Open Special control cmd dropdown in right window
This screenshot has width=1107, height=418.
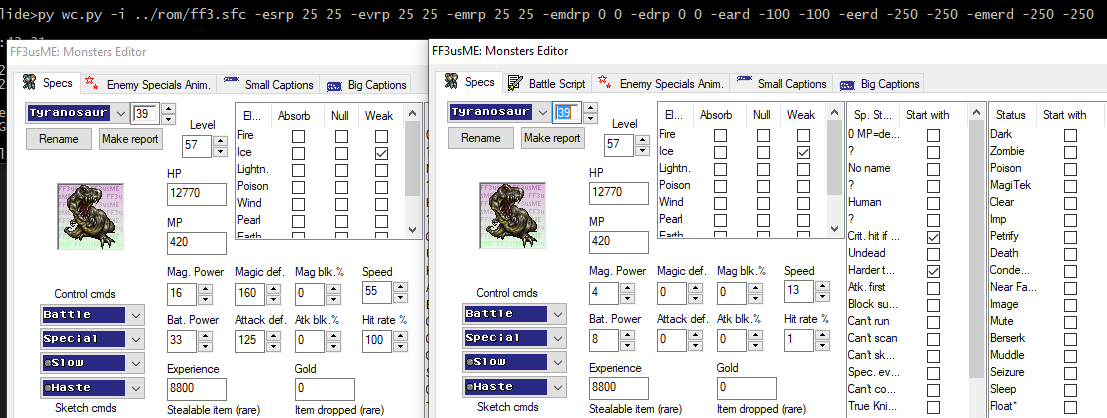[558, 338]
